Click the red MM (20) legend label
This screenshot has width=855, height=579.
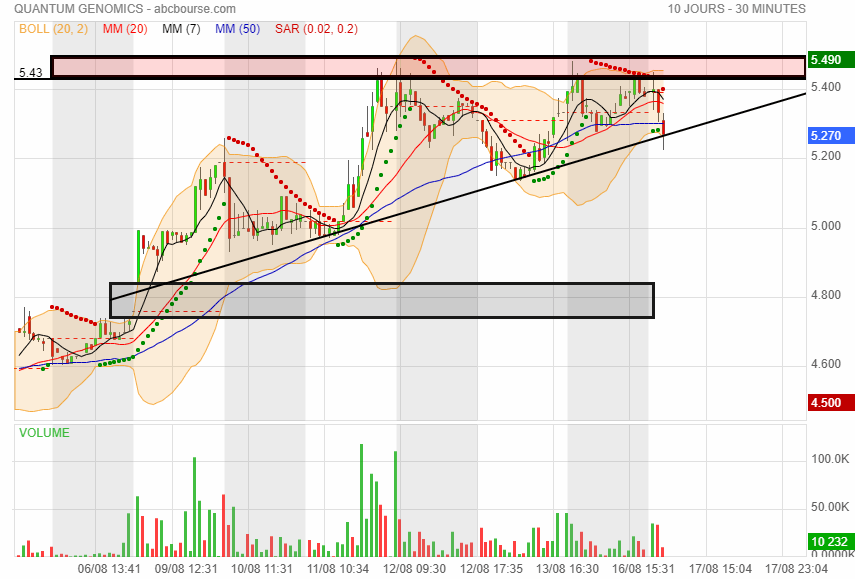tap(125, 29)
